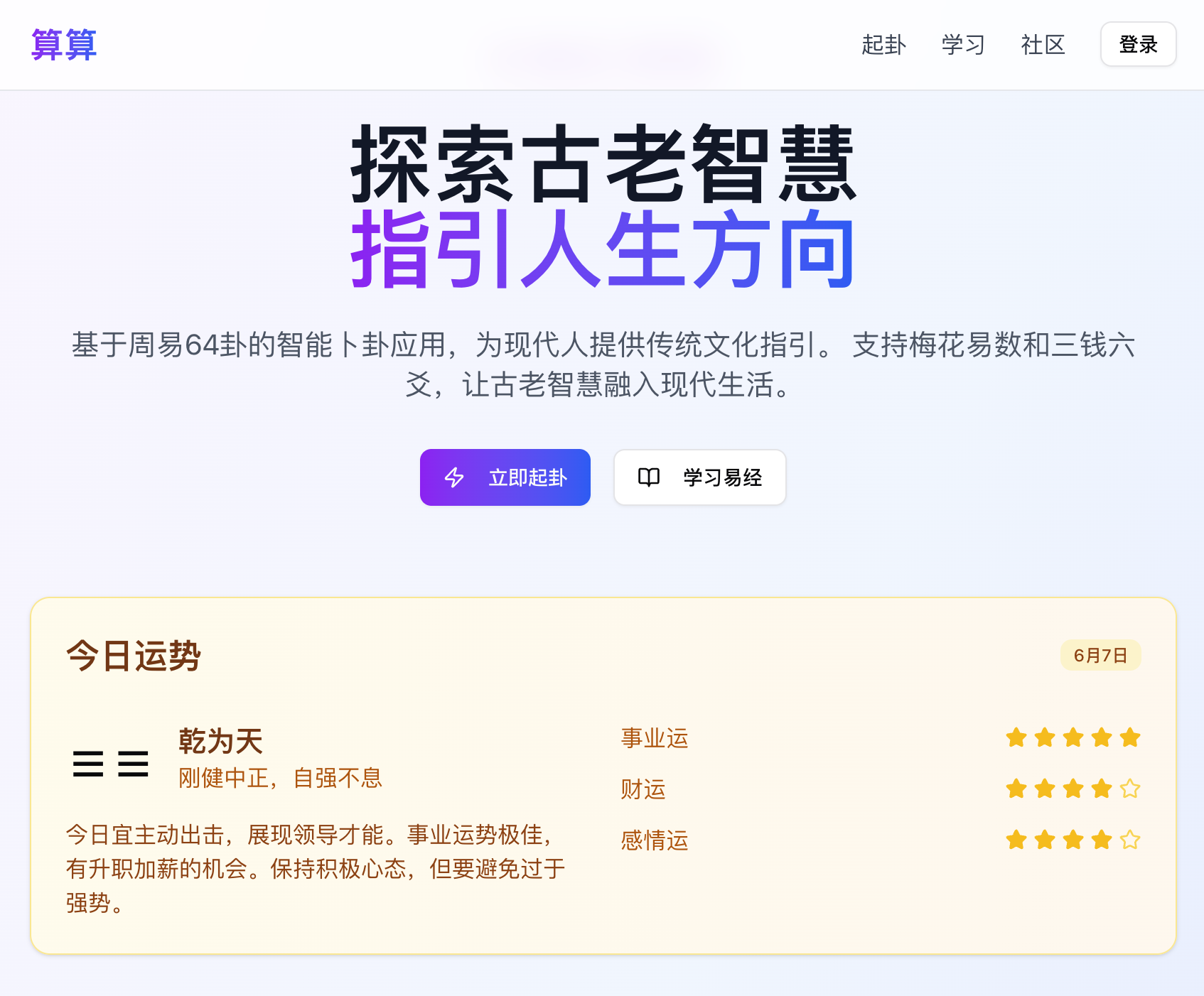Click the third star in 感情运 row
Screen dimensions: 1204x996
pyautogui.click(x=1073, y=840)
